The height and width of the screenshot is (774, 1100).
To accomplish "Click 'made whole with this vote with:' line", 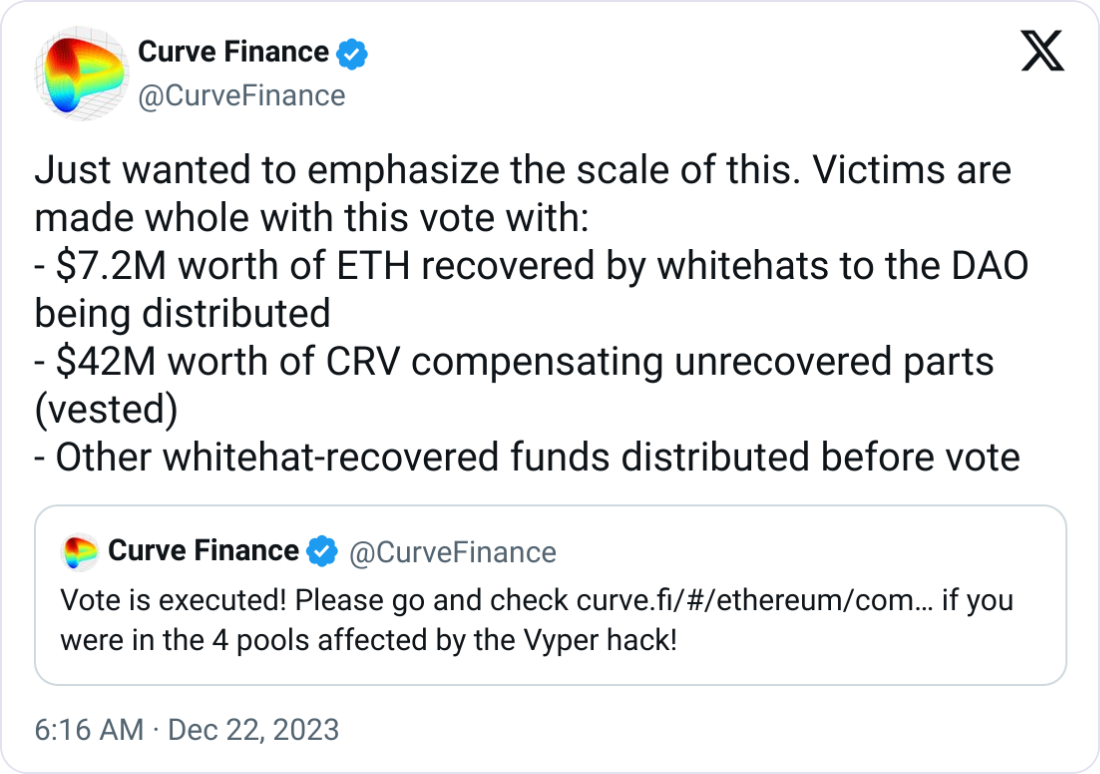I will click(x=311, y=218).
